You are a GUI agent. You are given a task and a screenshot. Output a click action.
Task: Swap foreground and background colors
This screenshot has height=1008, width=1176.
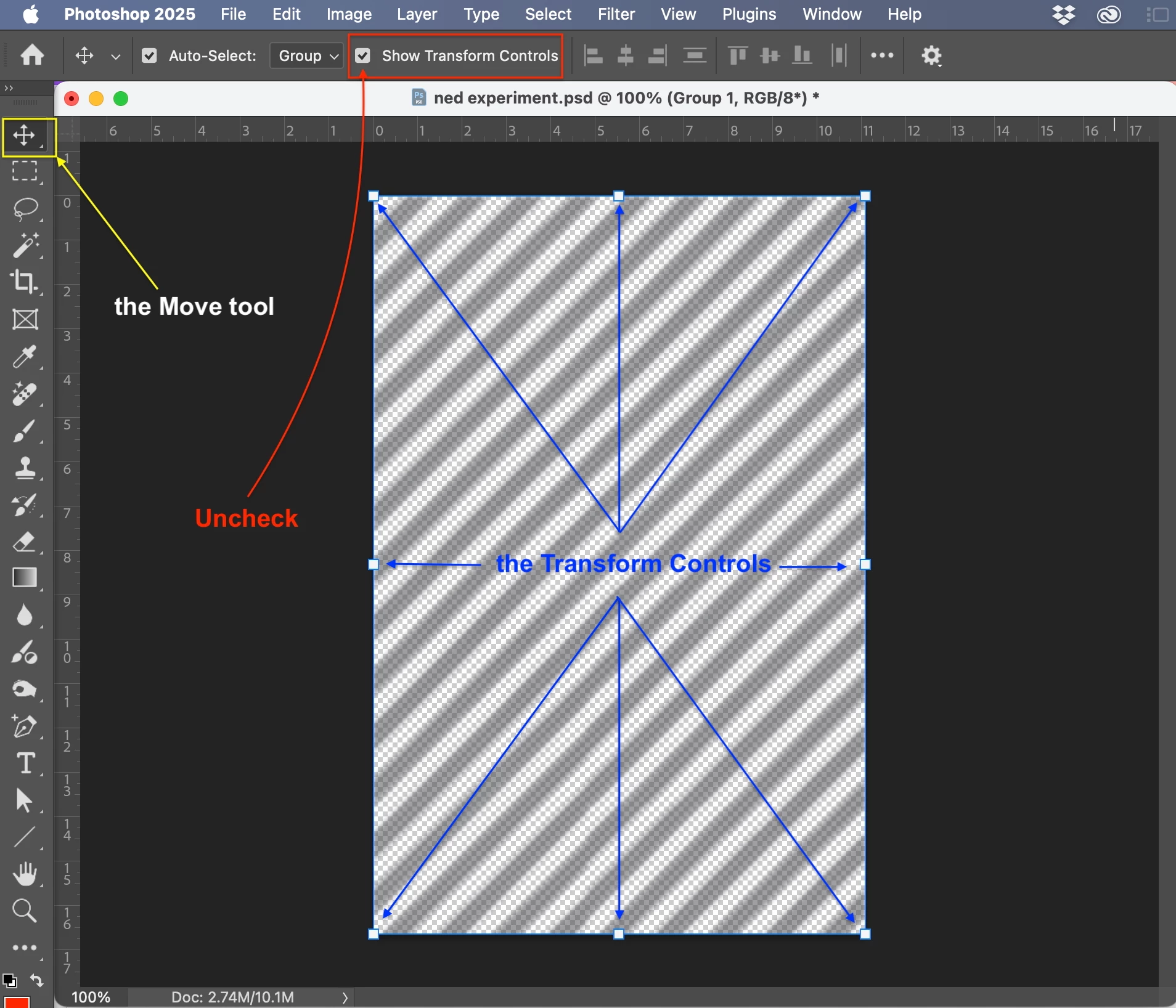point(37,980)
